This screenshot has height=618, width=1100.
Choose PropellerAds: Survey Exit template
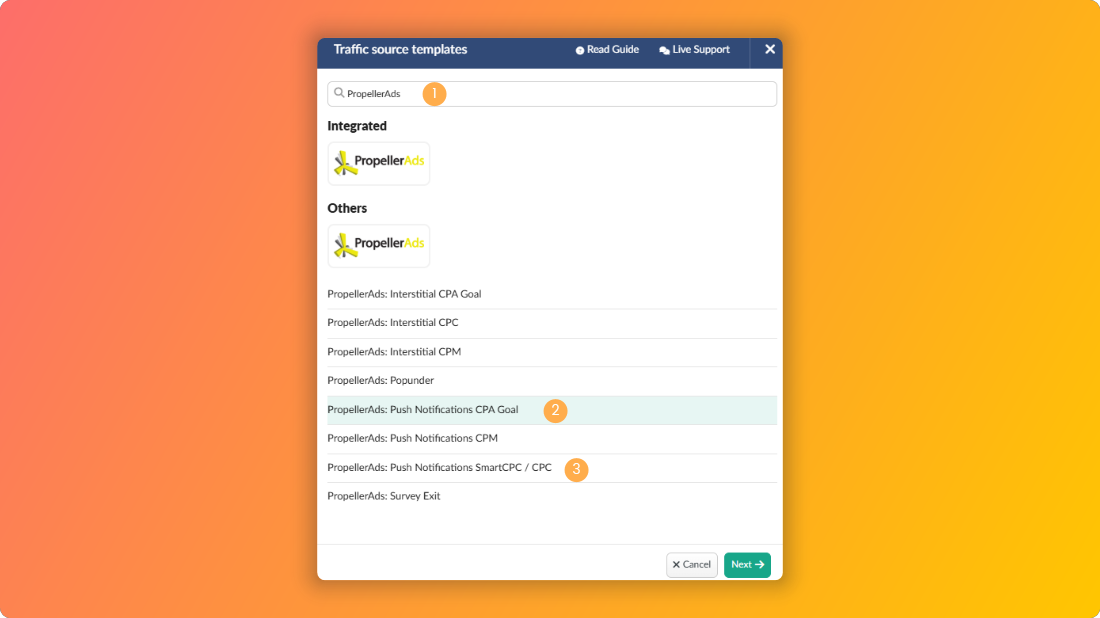click(x=551, y=496)
